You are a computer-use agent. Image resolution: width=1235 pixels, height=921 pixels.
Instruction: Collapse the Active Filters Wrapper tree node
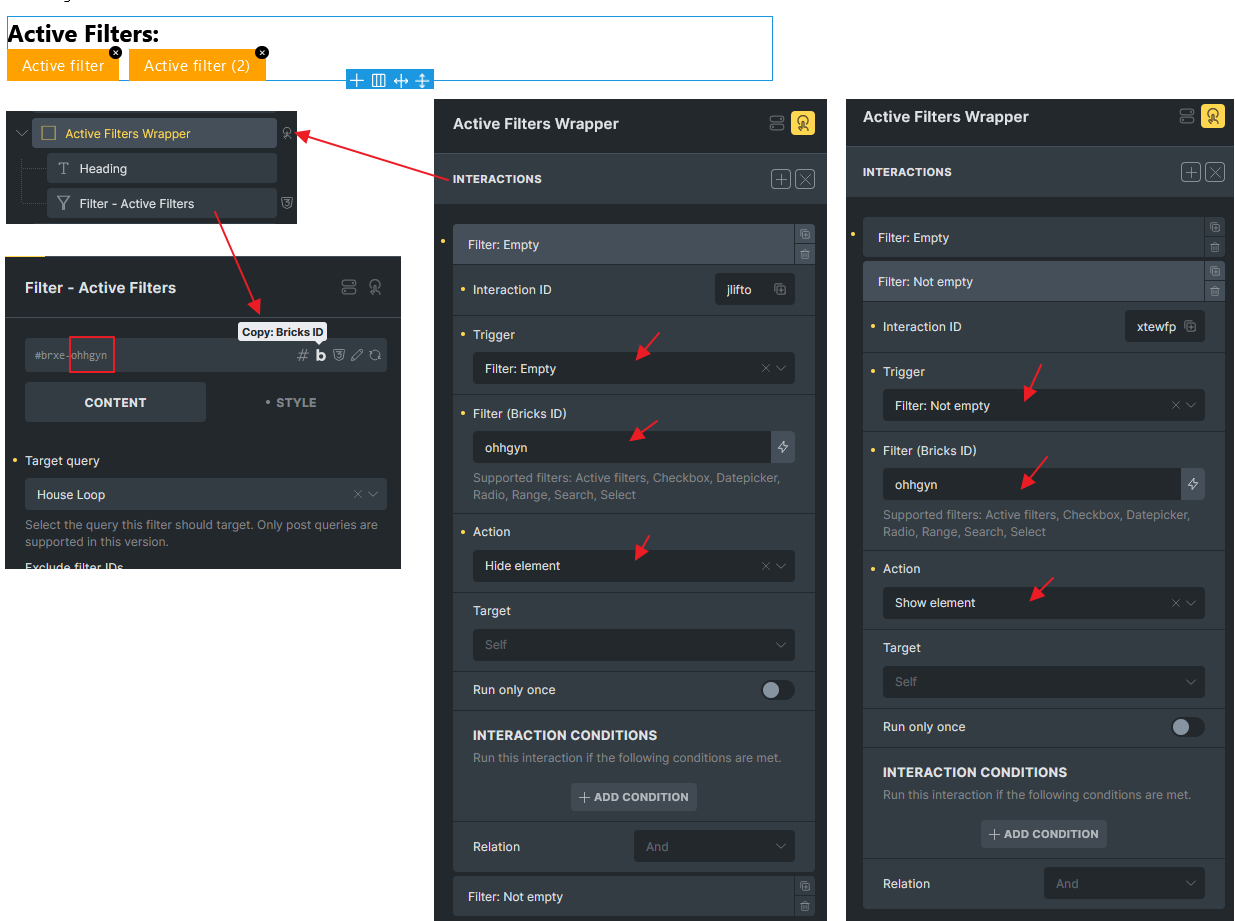22,133
